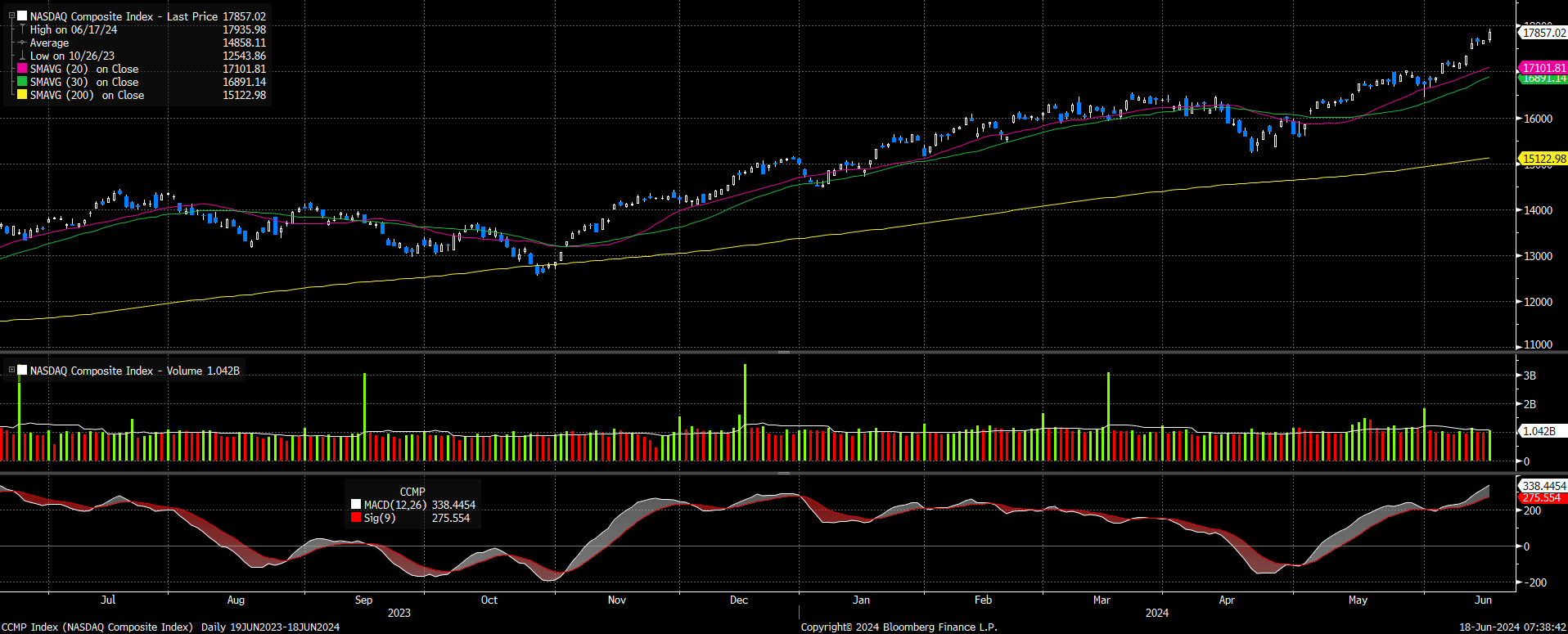Click the 14858.11 average value in legend
Viewport: 1568px width, 634px height.
coord(244,43)
